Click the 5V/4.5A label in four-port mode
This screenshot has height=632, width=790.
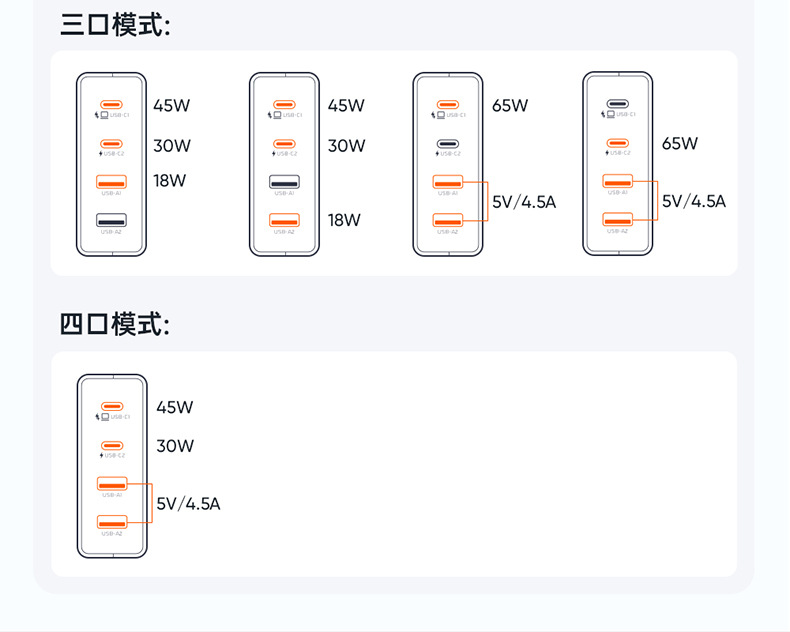(x=188, y=503)
